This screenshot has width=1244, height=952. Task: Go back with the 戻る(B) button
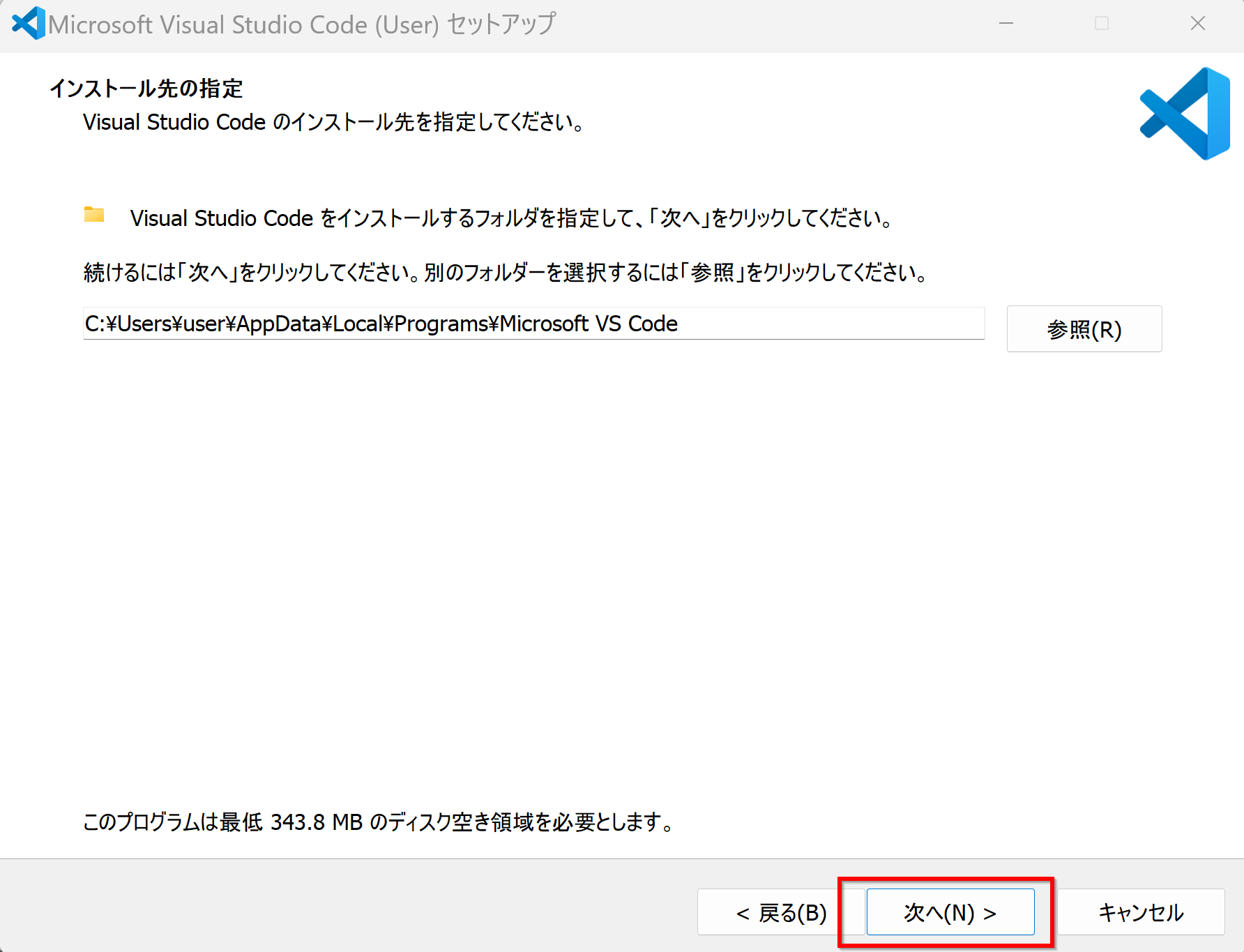coord(780,912)
